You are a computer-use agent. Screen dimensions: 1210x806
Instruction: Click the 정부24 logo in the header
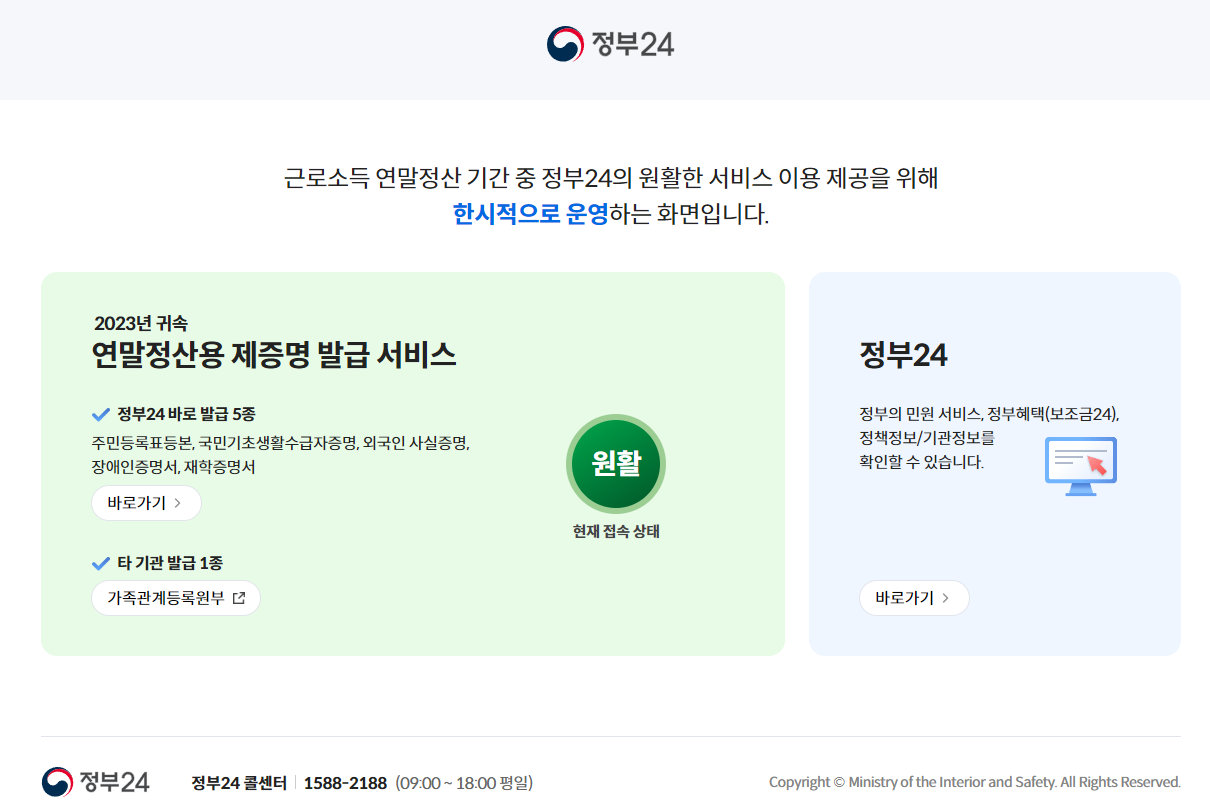tap(610, 44)
